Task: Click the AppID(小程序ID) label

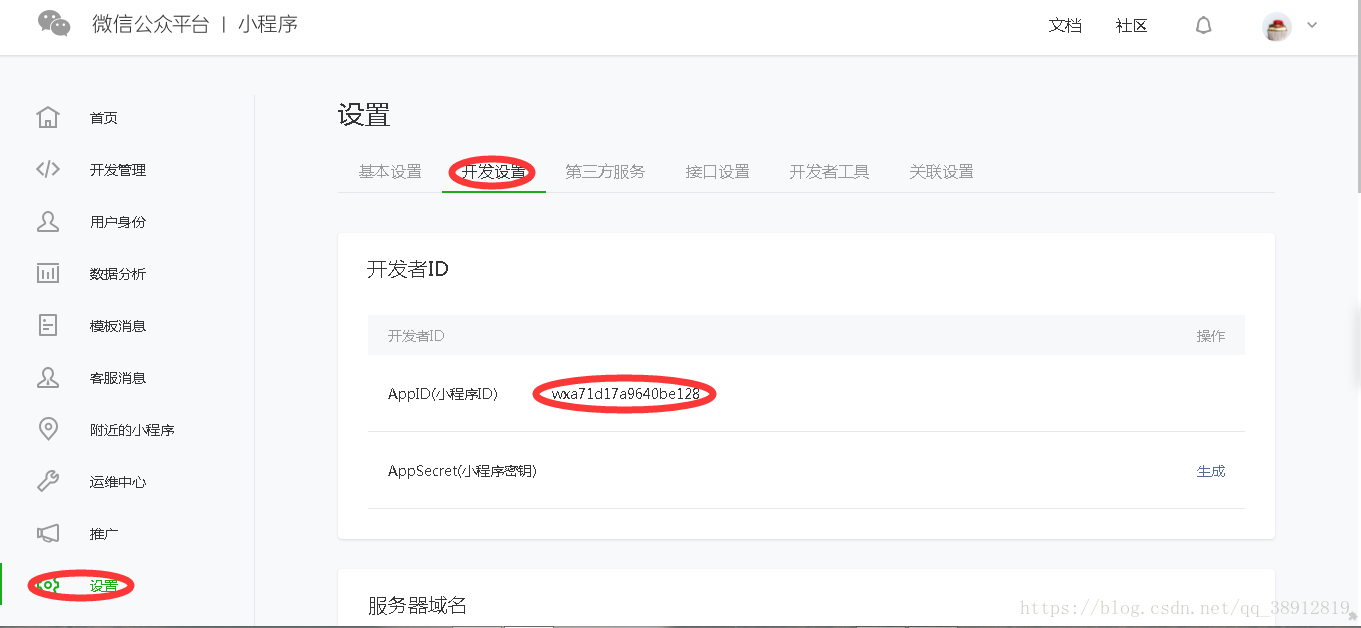Action: tap(443, 394)
